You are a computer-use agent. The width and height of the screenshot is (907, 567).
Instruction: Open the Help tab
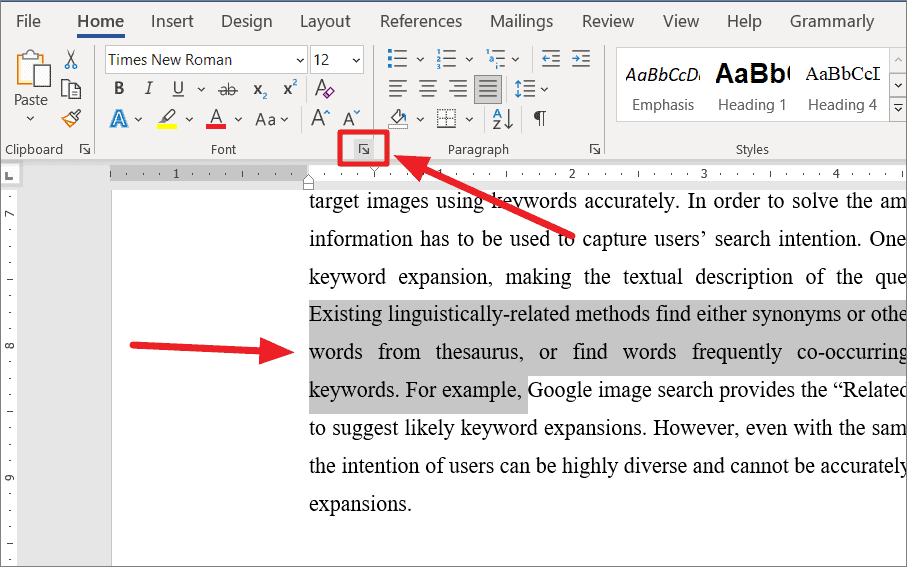click(744, 21)
